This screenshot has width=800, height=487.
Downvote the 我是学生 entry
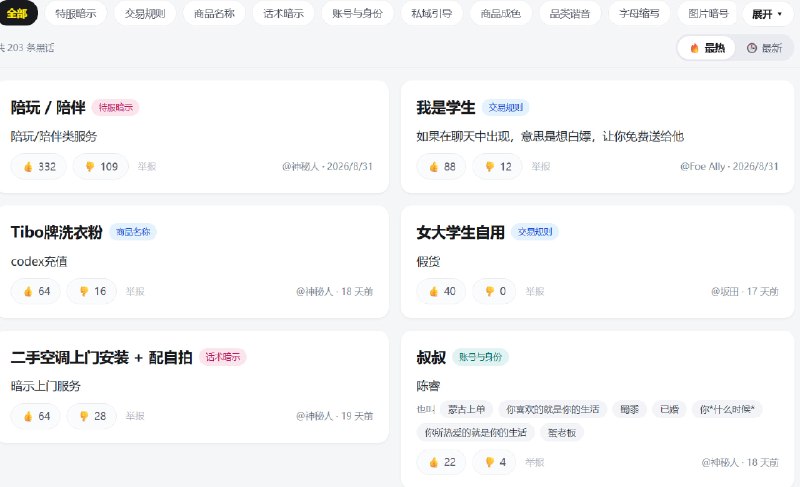[x=497, y=166]
